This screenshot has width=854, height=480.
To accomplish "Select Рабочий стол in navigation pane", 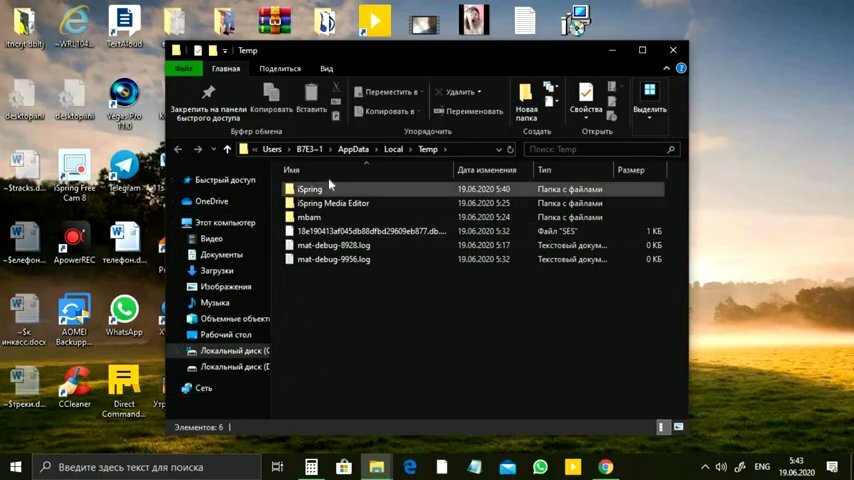I will (x=219, y=335).
